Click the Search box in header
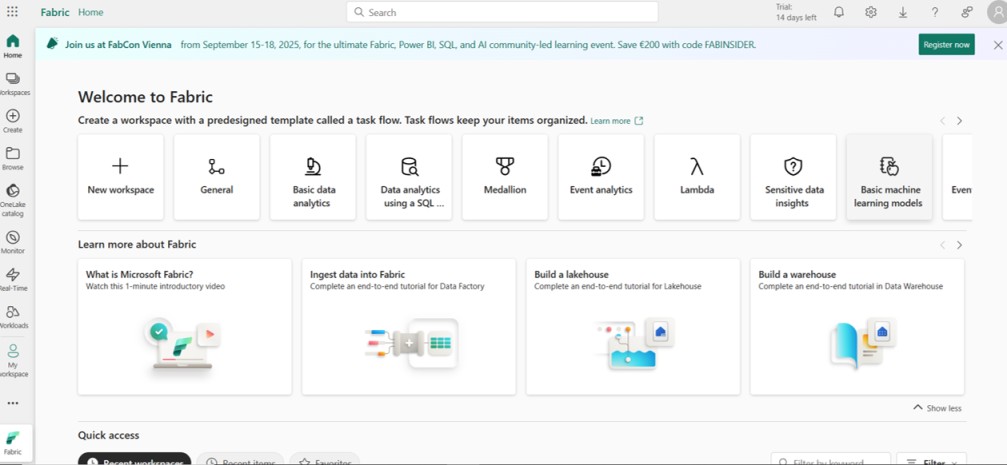1007x465 pixels. coord(502,12)
